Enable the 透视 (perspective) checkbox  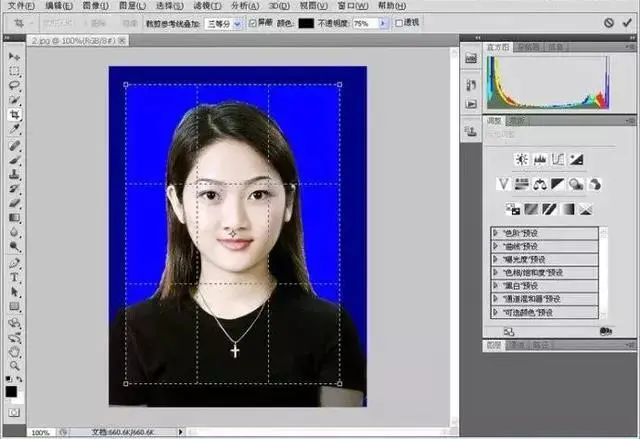[399, 22]
